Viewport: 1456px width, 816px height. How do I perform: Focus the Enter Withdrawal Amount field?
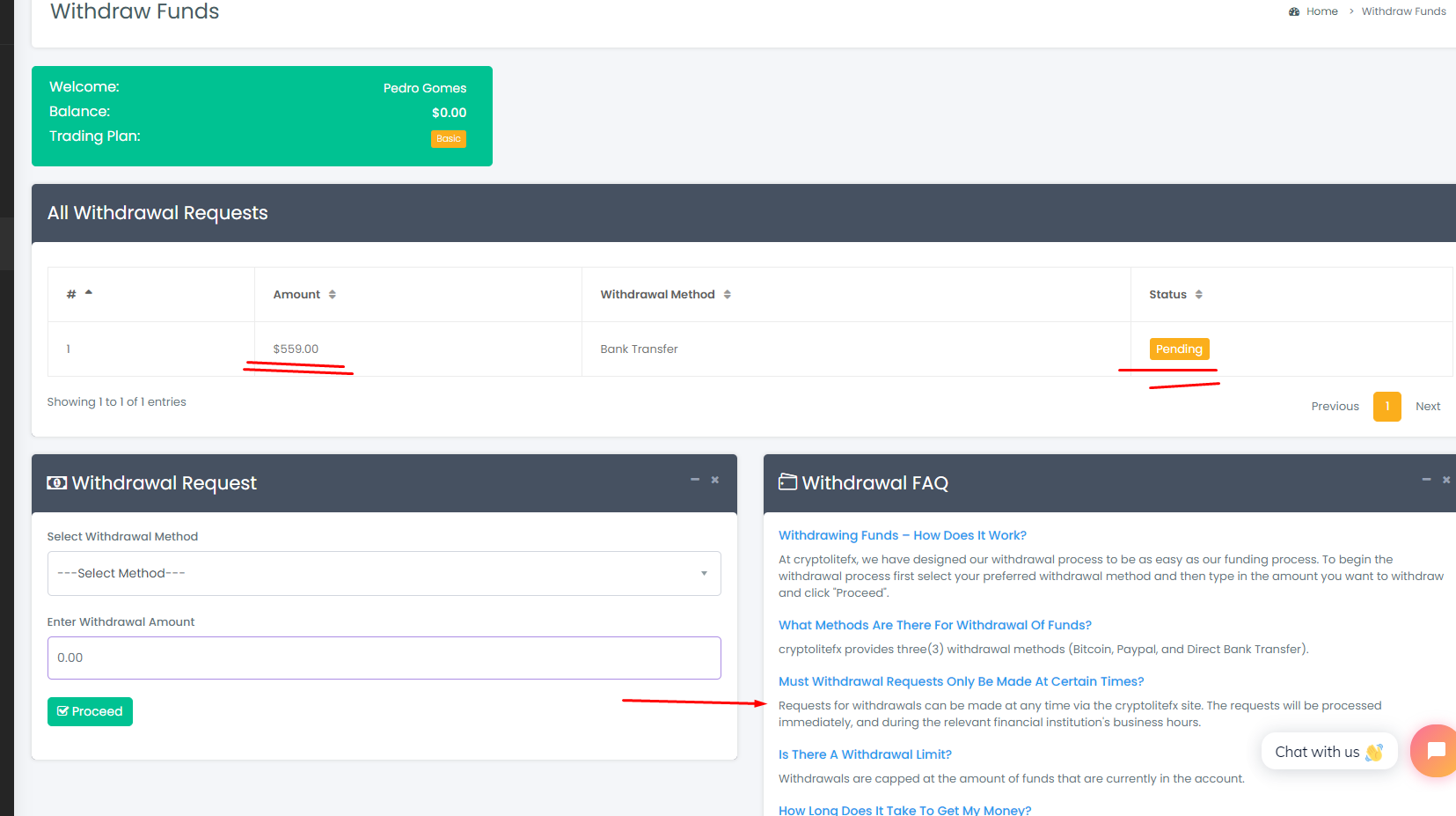pyautogui.click(x=384, y=658)
